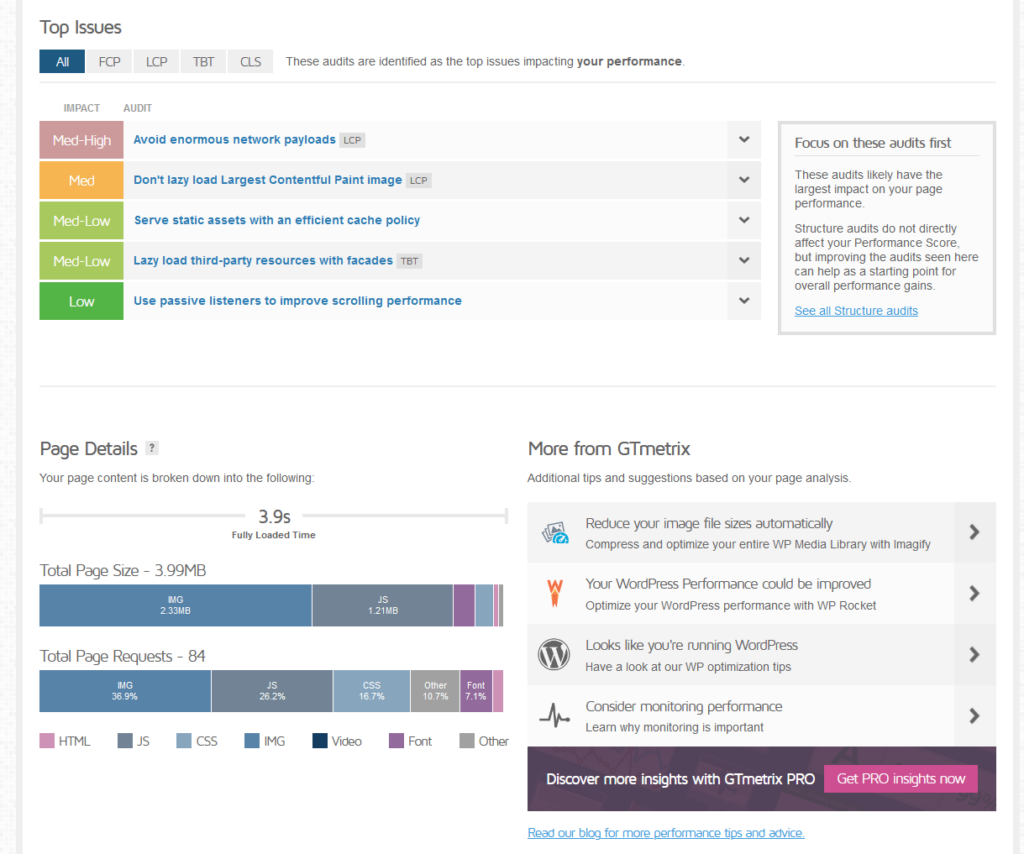Open the Reduce image file sizes arrow
Image resolution: width=1024 pixels, height=854 pixels.
coord(974,532)
